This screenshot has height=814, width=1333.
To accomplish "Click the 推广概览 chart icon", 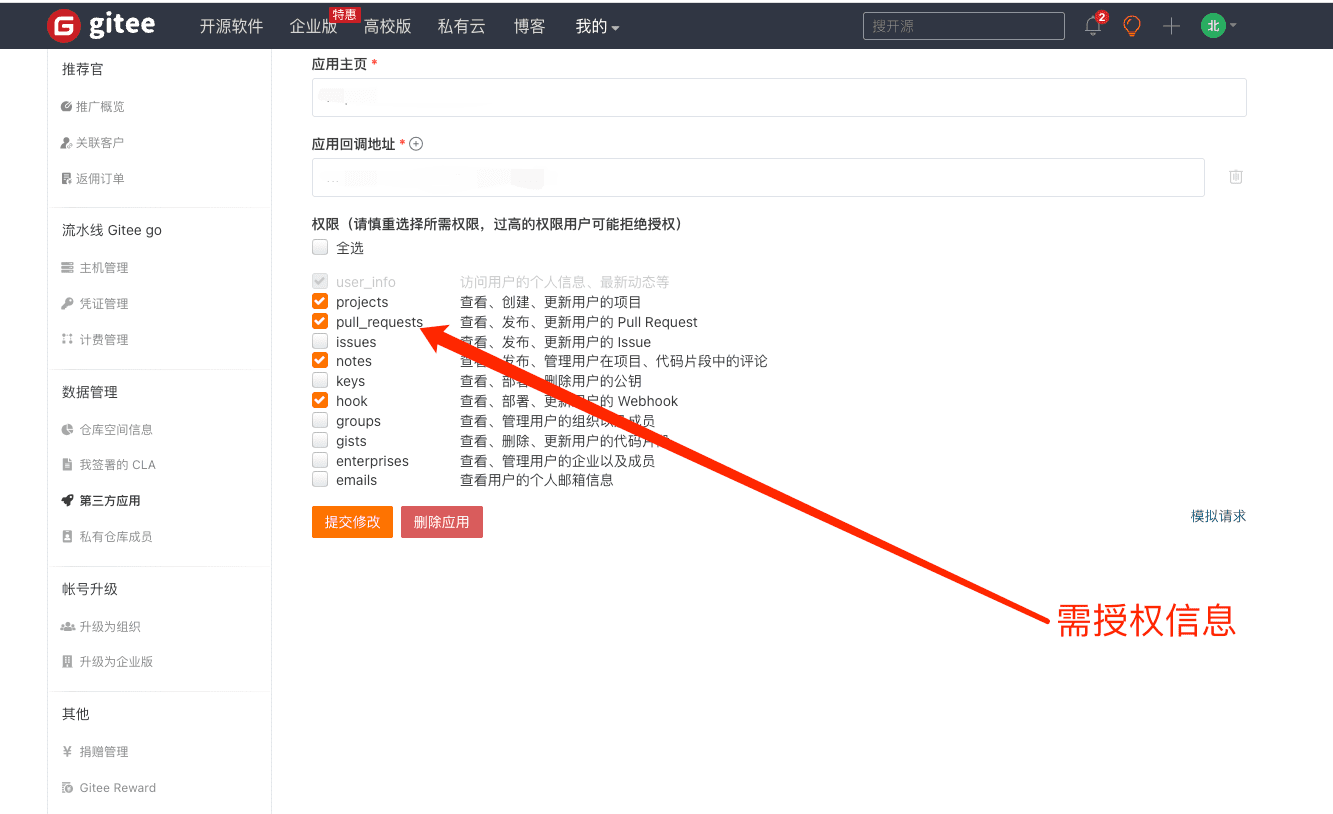I will pos(67,107).
